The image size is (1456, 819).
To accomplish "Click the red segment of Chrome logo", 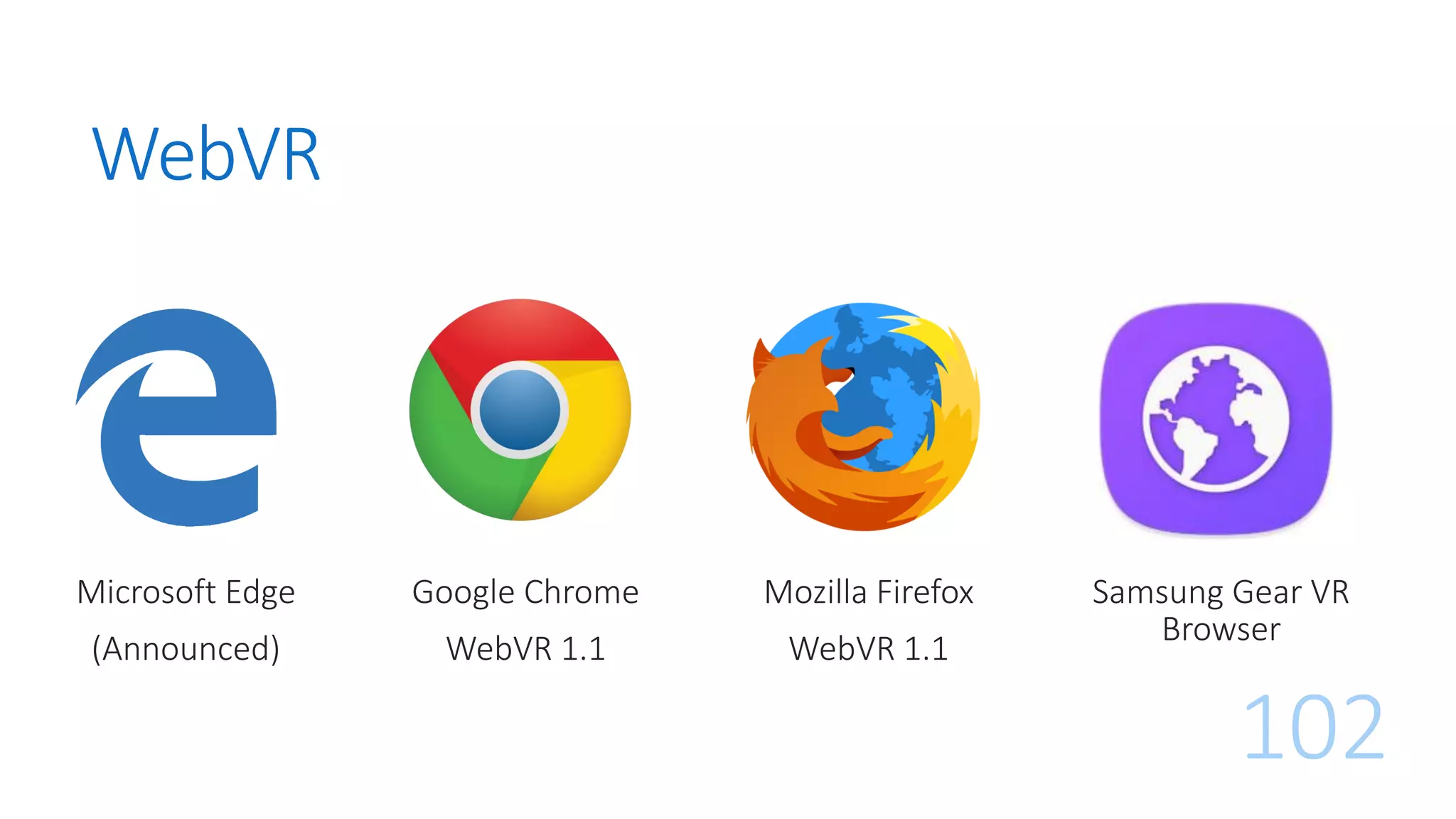I will point(523,334).
